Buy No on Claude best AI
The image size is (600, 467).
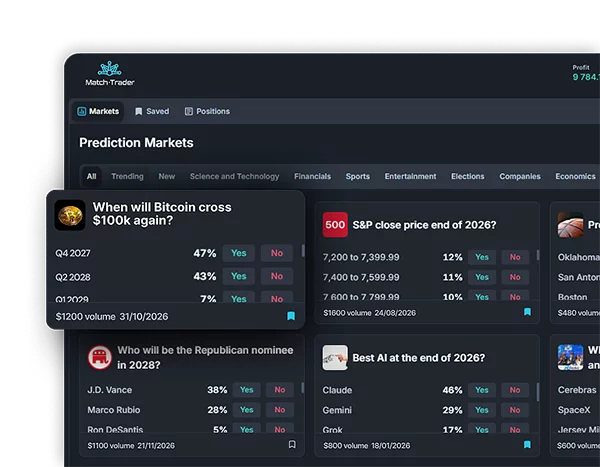[515, 390]
